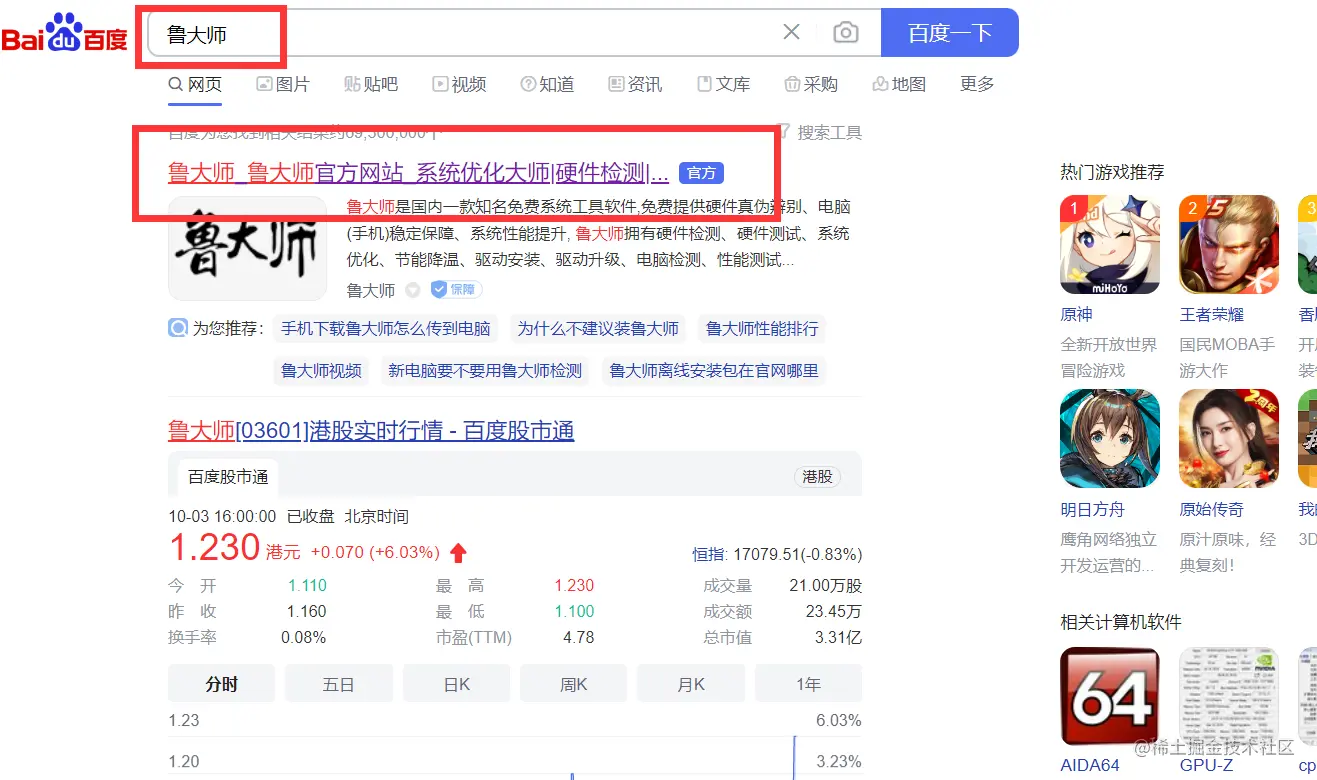
Task: Click the 王者荣耀 game icon
Action: pyautogui.click(x=1229, y=244)
